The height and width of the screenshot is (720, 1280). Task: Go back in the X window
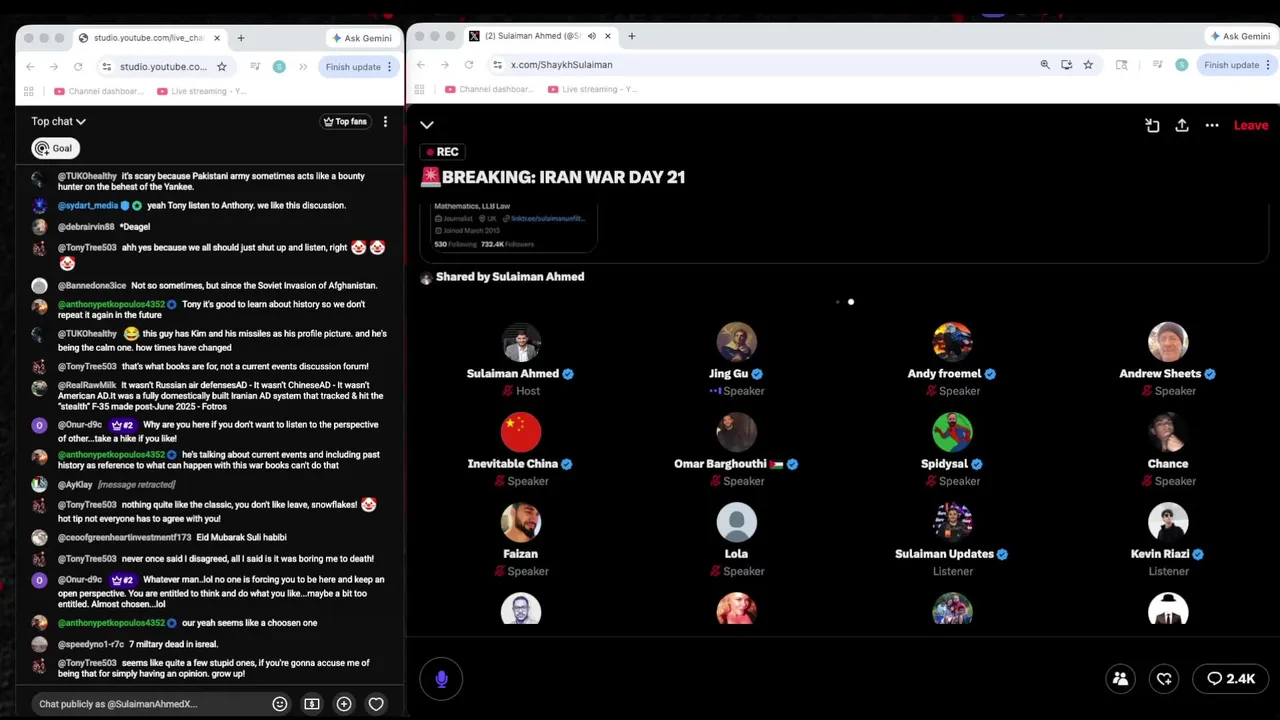[421, 65]
